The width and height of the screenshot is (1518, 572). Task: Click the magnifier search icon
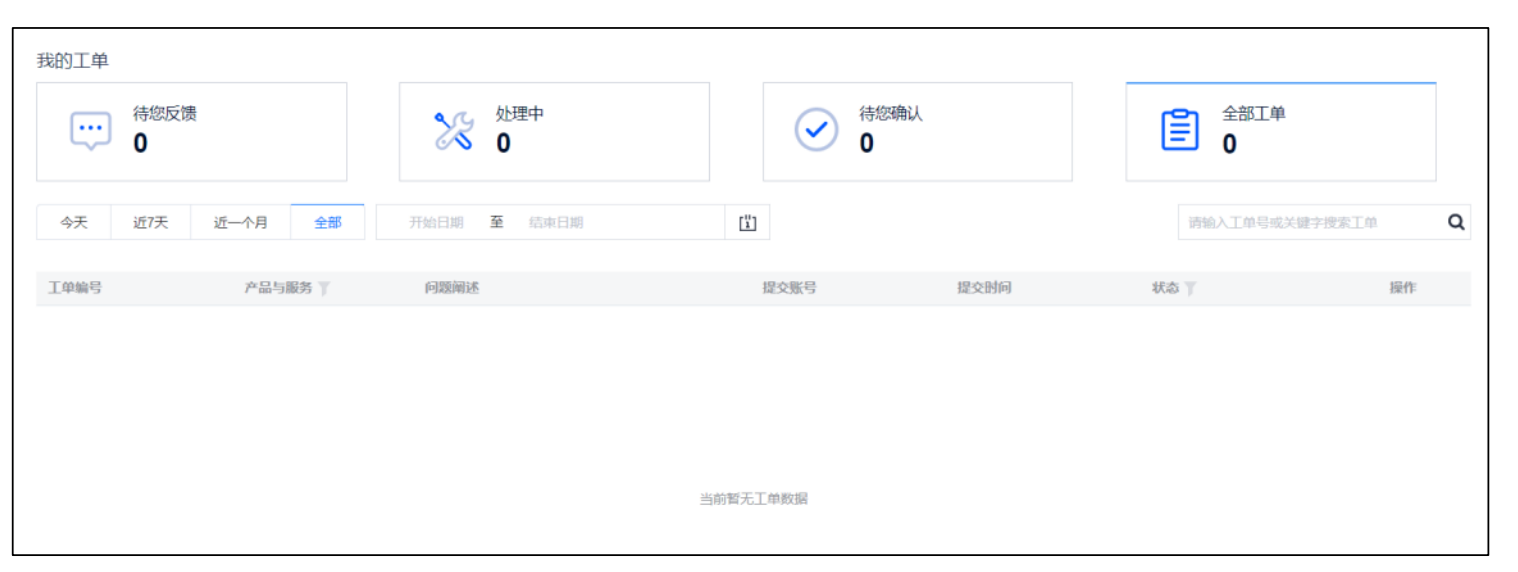tap(1456, 222)
